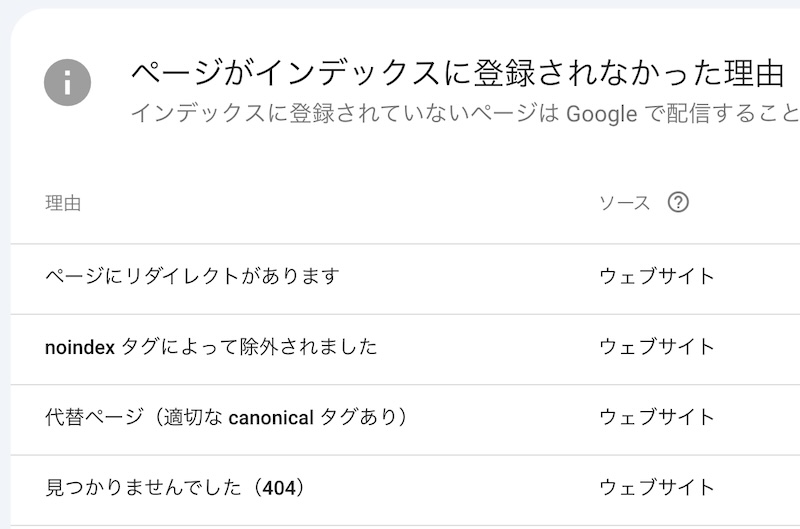Sort by the 理由 column header
Screen dimensions: 800x529
[63, 203]
